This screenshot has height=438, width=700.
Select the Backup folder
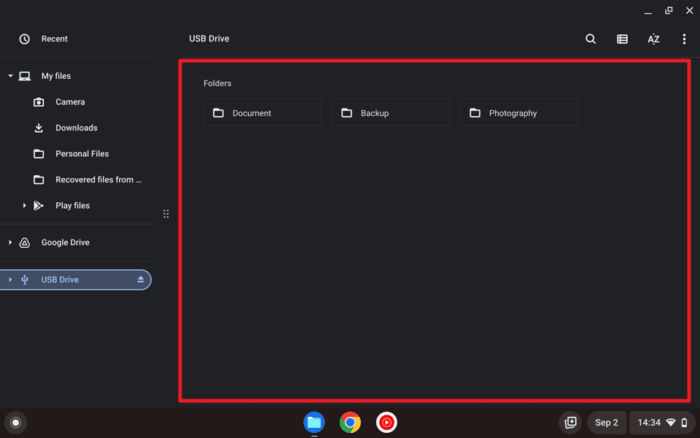[391, 113]
